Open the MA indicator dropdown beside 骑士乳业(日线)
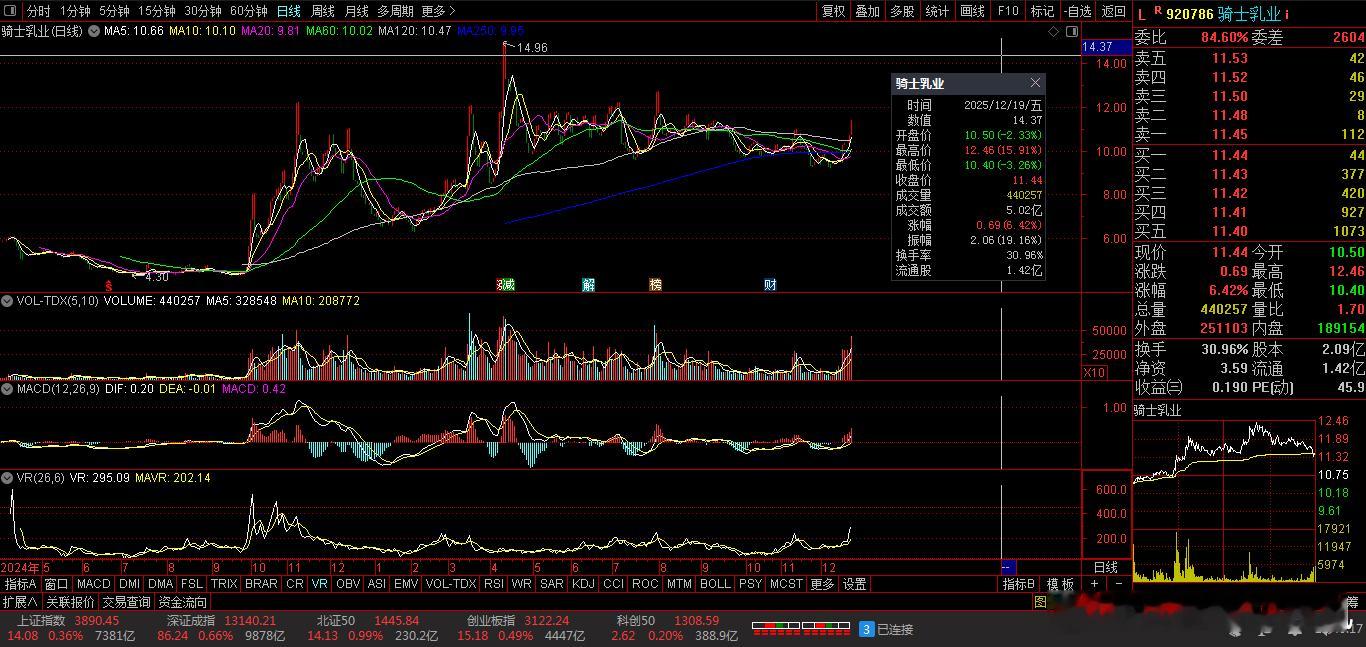Image resolution: width=1366 pixels, height=647 pixels. click(x=95, y=31)
